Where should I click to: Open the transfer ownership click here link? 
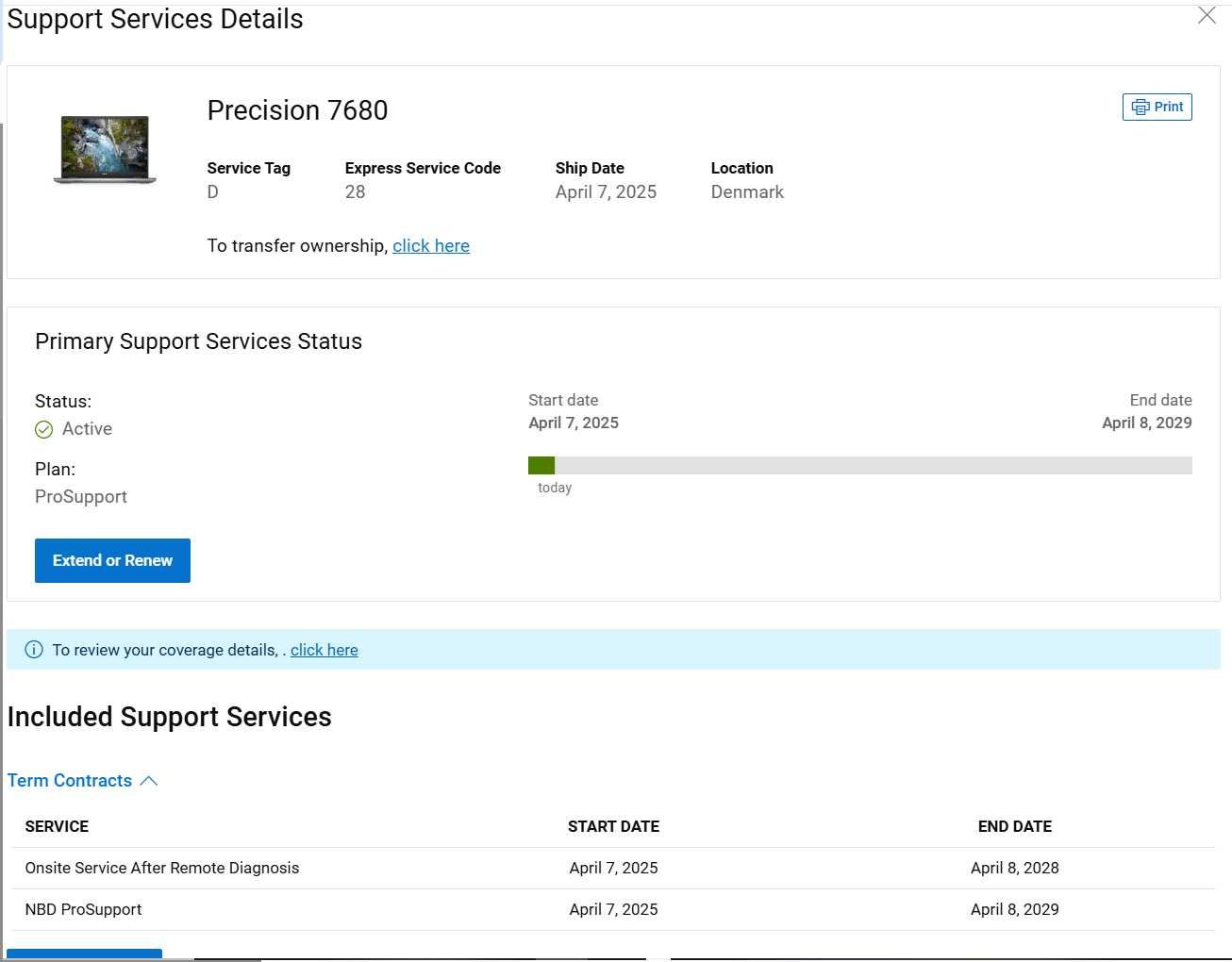pos(431,245)
